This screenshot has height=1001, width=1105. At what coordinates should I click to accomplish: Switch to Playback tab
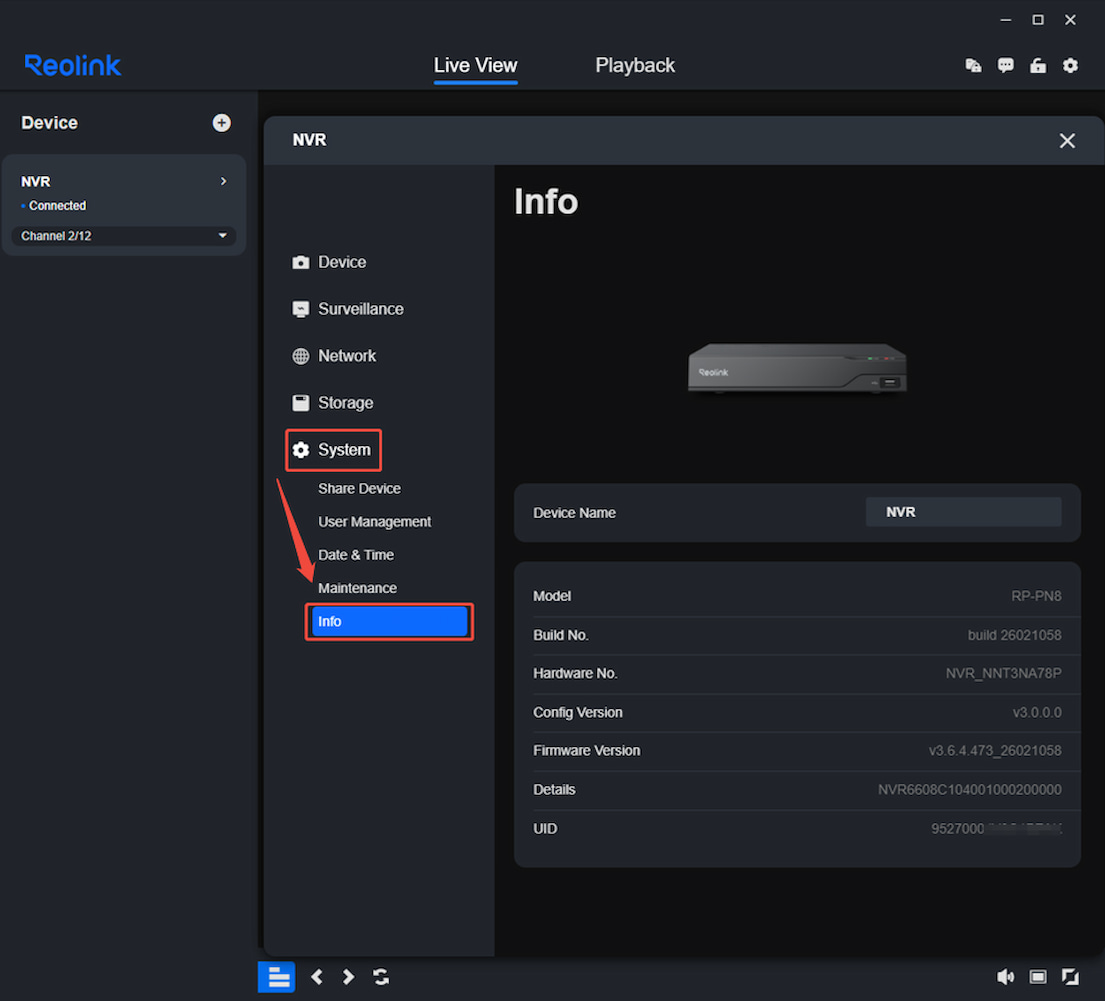click(635, 66)
